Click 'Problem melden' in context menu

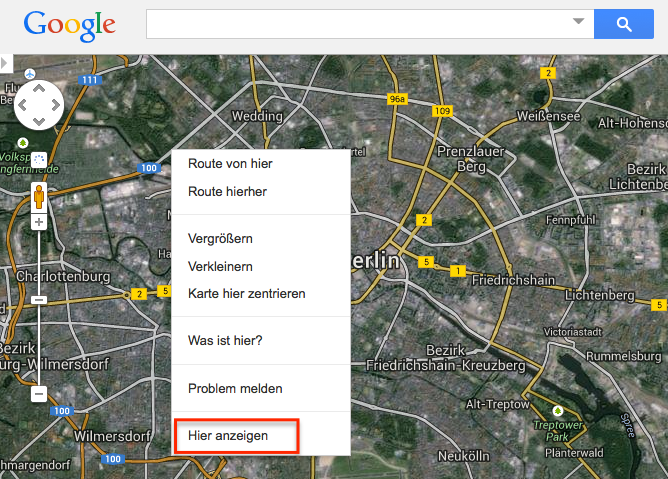[x=235, y=388]
